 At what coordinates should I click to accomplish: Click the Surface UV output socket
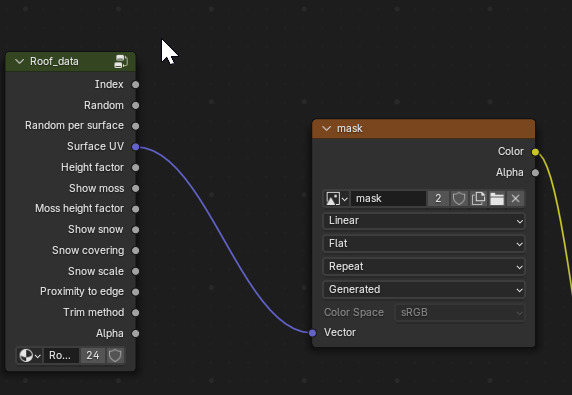pyautogui.click(x=136, y=147)
